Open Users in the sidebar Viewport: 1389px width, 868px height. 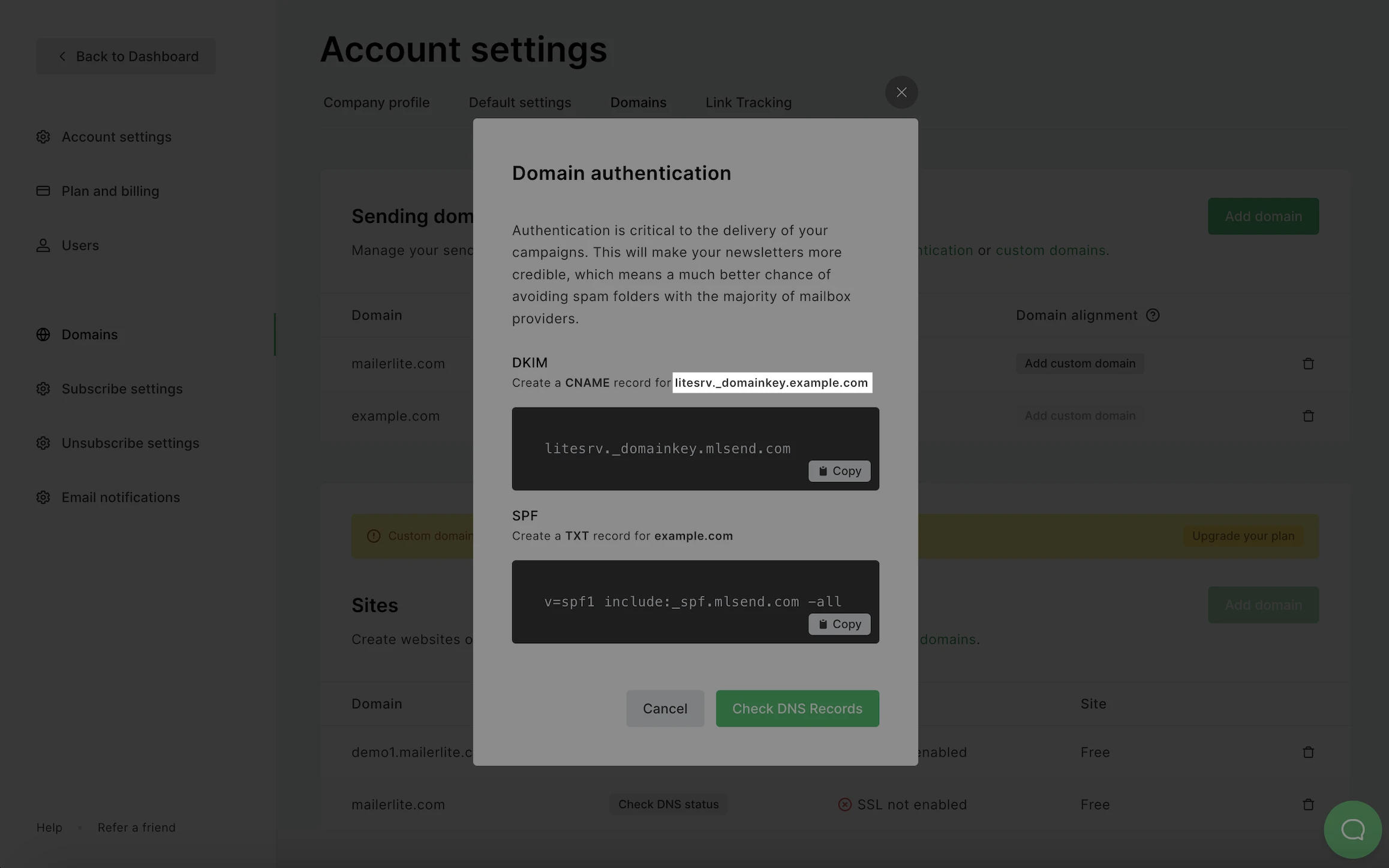(x=80, y=246)
